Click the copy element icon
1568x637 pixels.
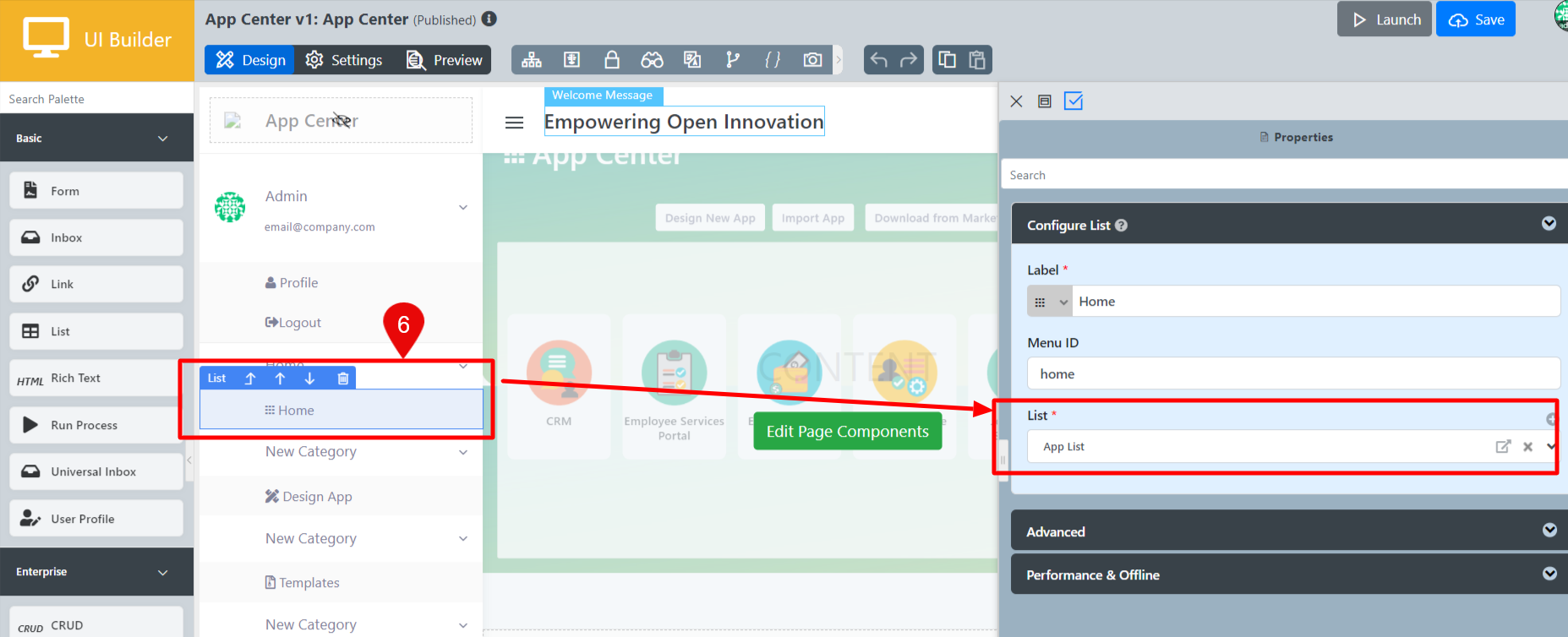[948, 60]
